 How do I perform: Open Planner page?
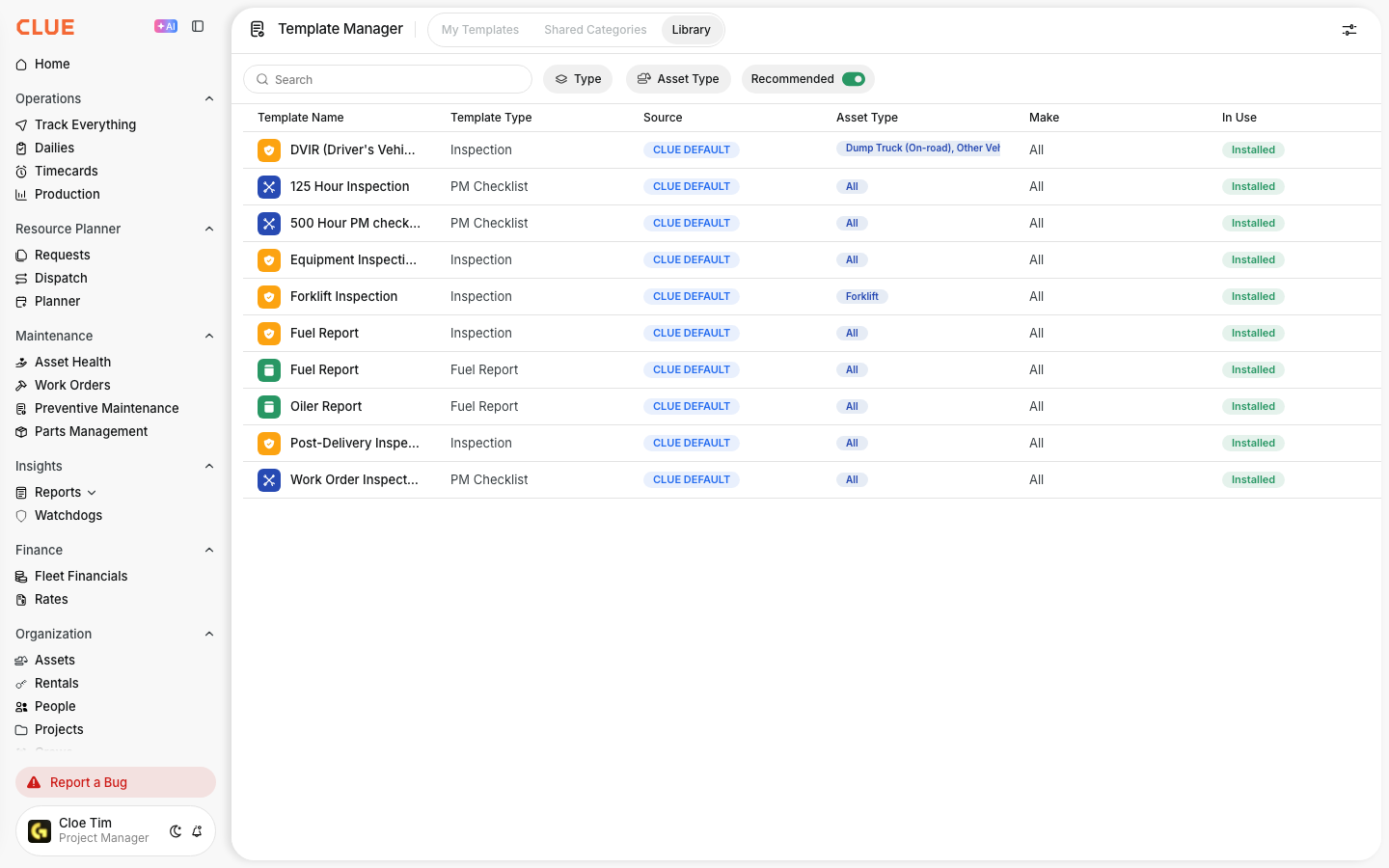(57, 301)
